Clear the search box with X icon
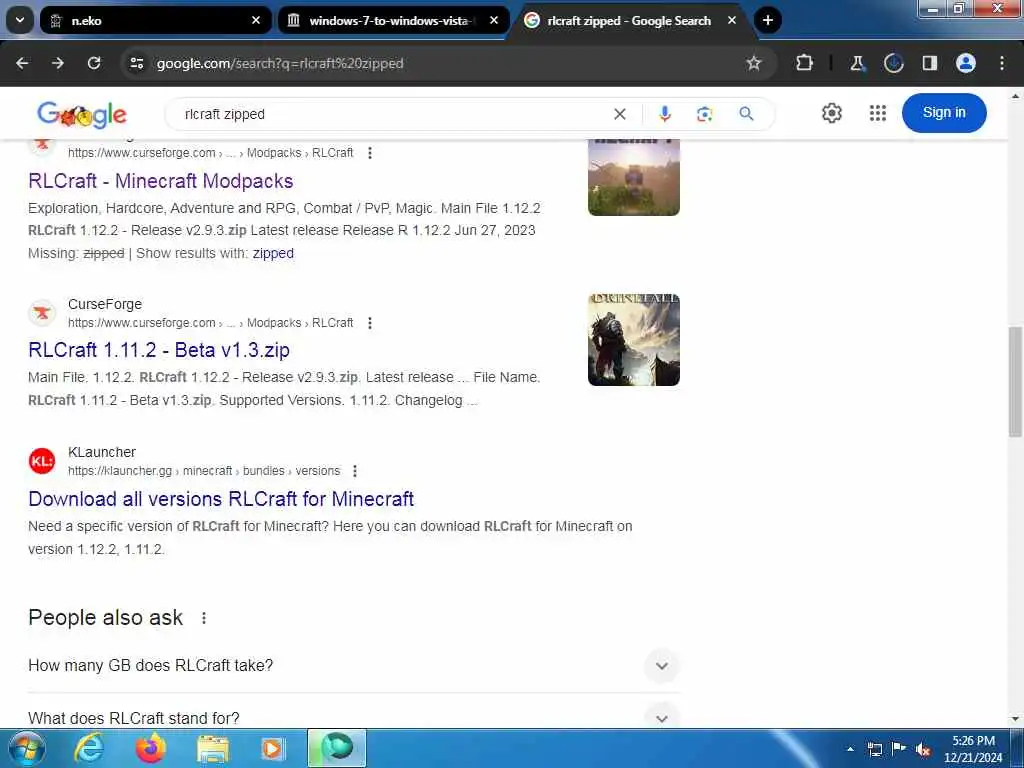Viewport: 1024px width, 768px height. point(620,114)
